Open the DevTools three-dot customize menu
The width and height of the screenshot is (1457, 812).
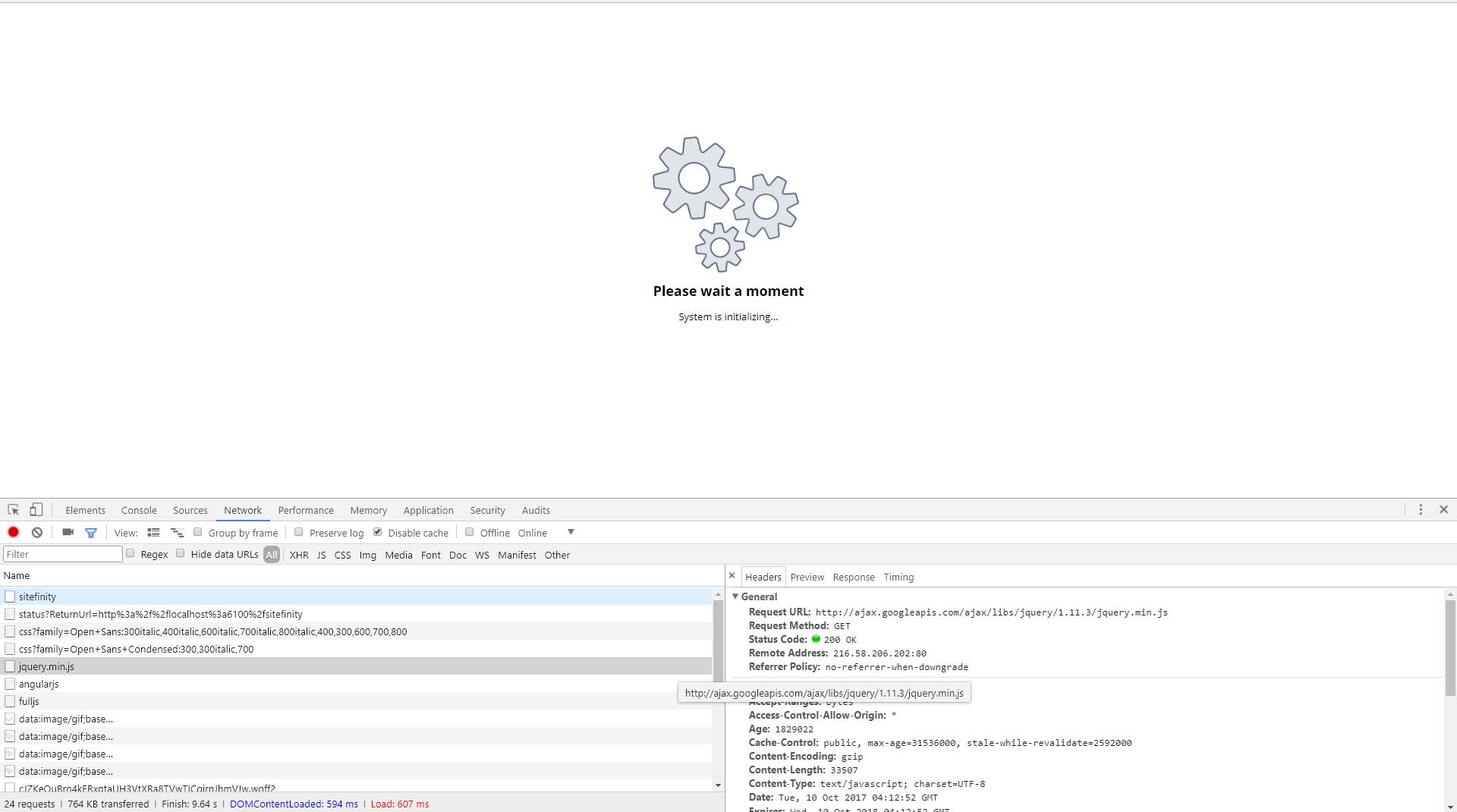click(x=1421, y=510)
